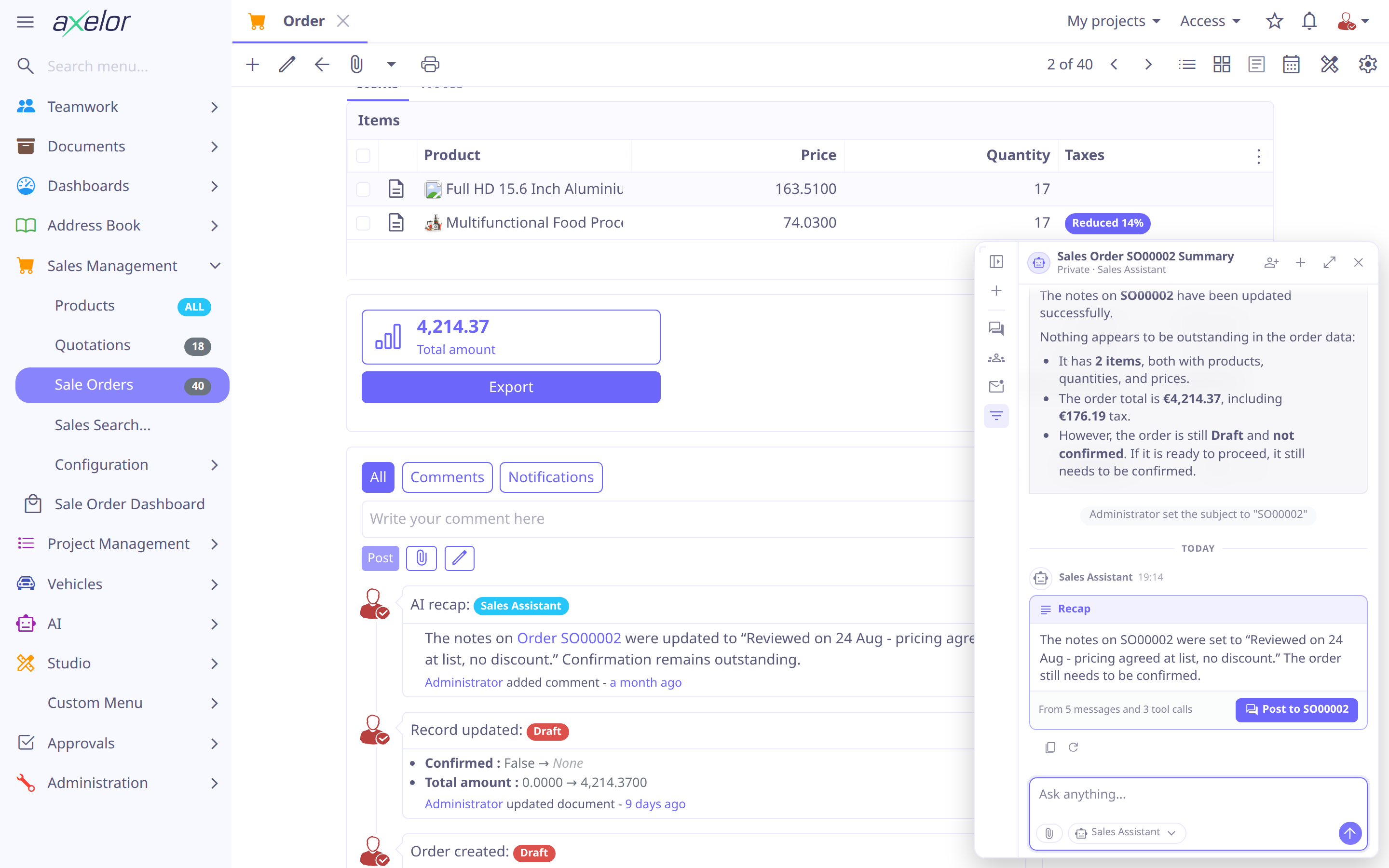Click the Export button

click(511, 387)
